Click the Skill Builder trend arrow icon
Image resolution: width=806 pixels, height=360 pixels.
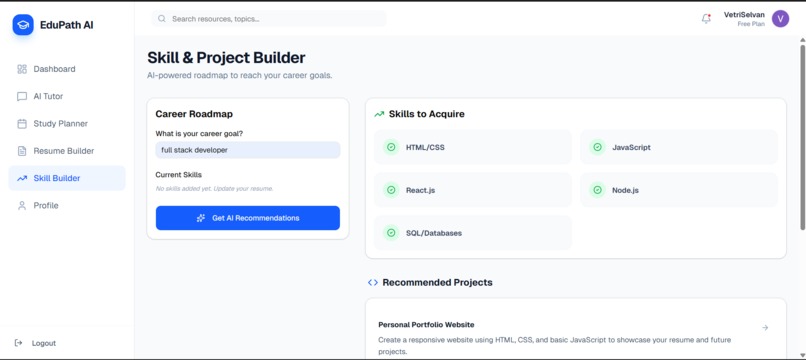pyautogui.click(x=22, y=178)
